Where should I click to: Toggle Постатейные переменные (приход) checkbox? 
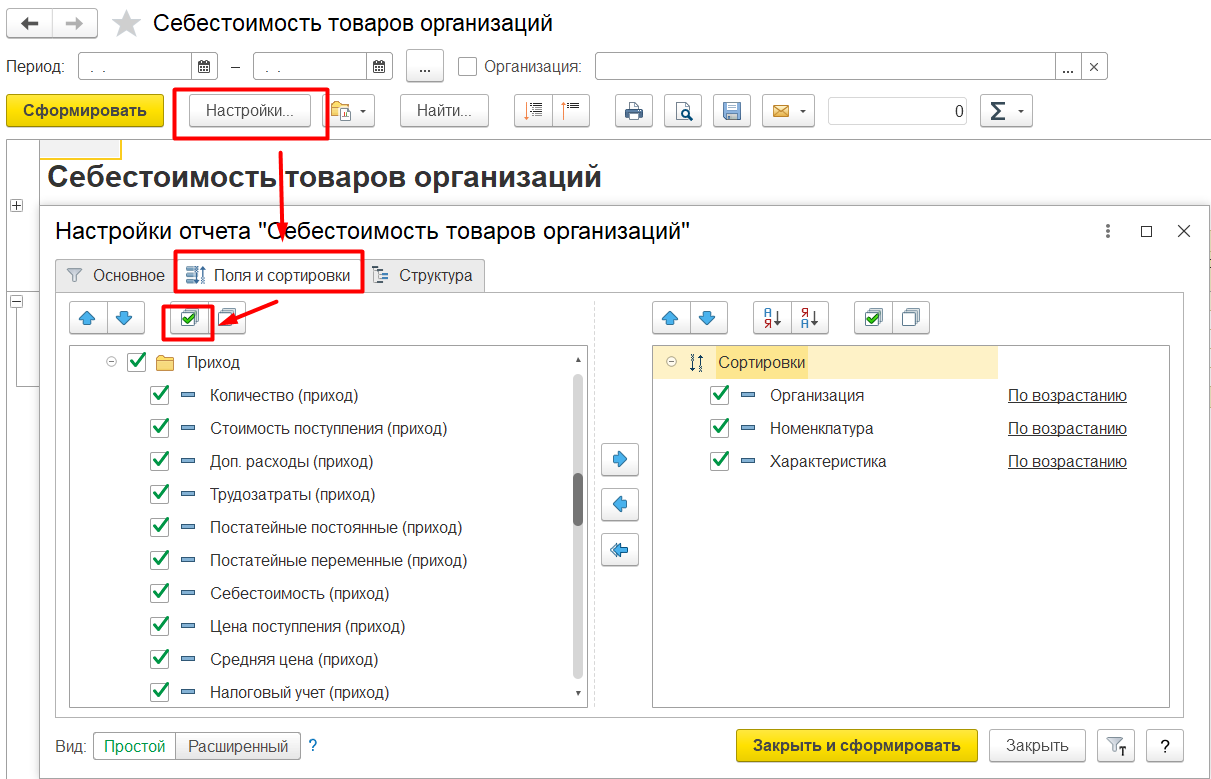[x=159, y=560]
